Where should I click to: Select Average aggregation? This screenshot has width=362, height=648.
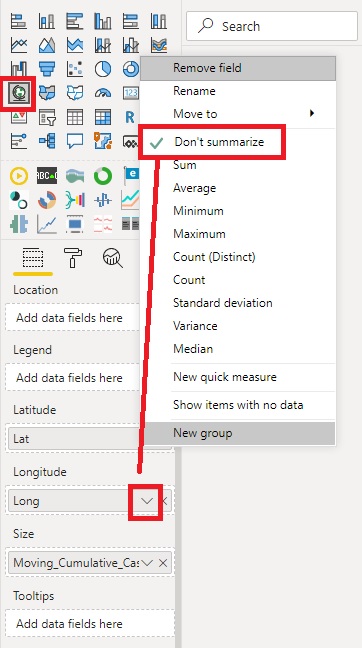238,188
